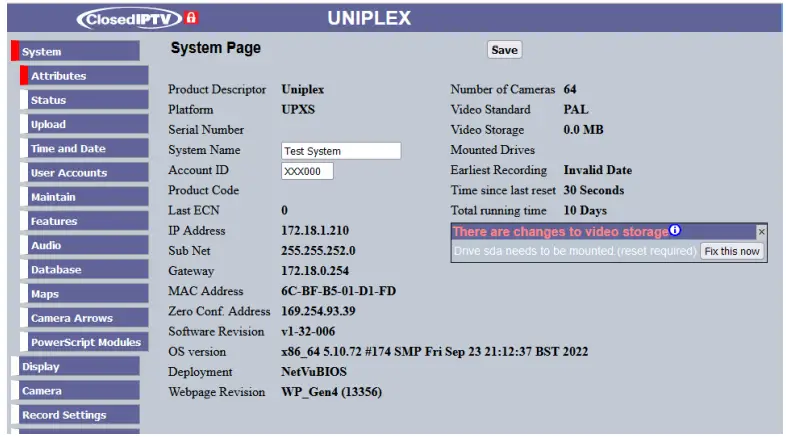Save the system page settings
This screenshot has height=437, width=786.
pyautogui.click(x=504, y=50)
